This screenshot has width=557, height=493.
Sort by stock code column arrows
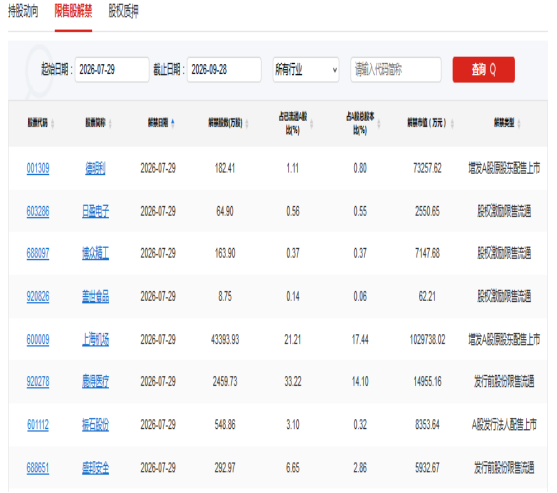[53, 124]
